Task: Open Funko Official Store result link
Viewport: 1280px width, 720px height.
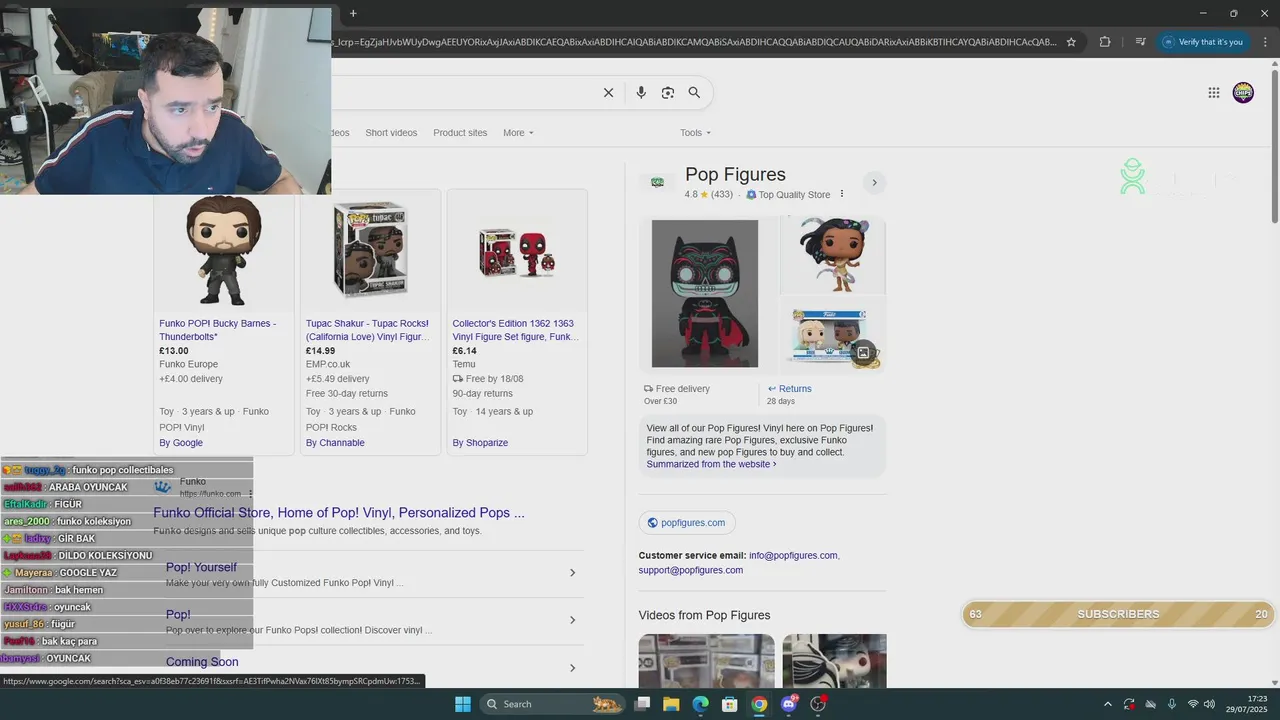Action: coord(339,513)
